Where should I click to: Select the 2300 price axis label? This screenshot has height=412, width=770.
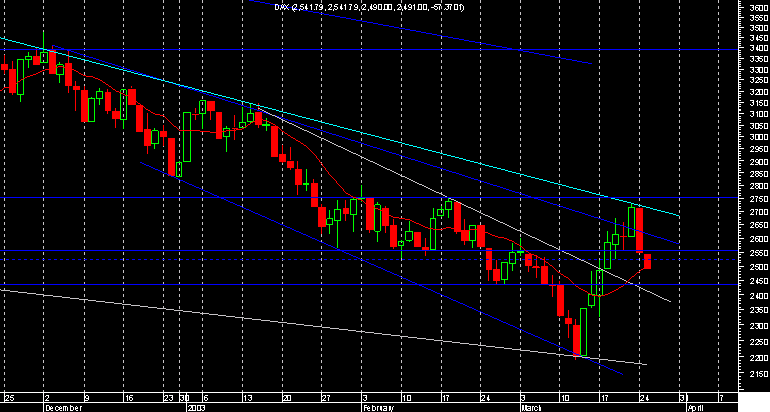[759, 326]
